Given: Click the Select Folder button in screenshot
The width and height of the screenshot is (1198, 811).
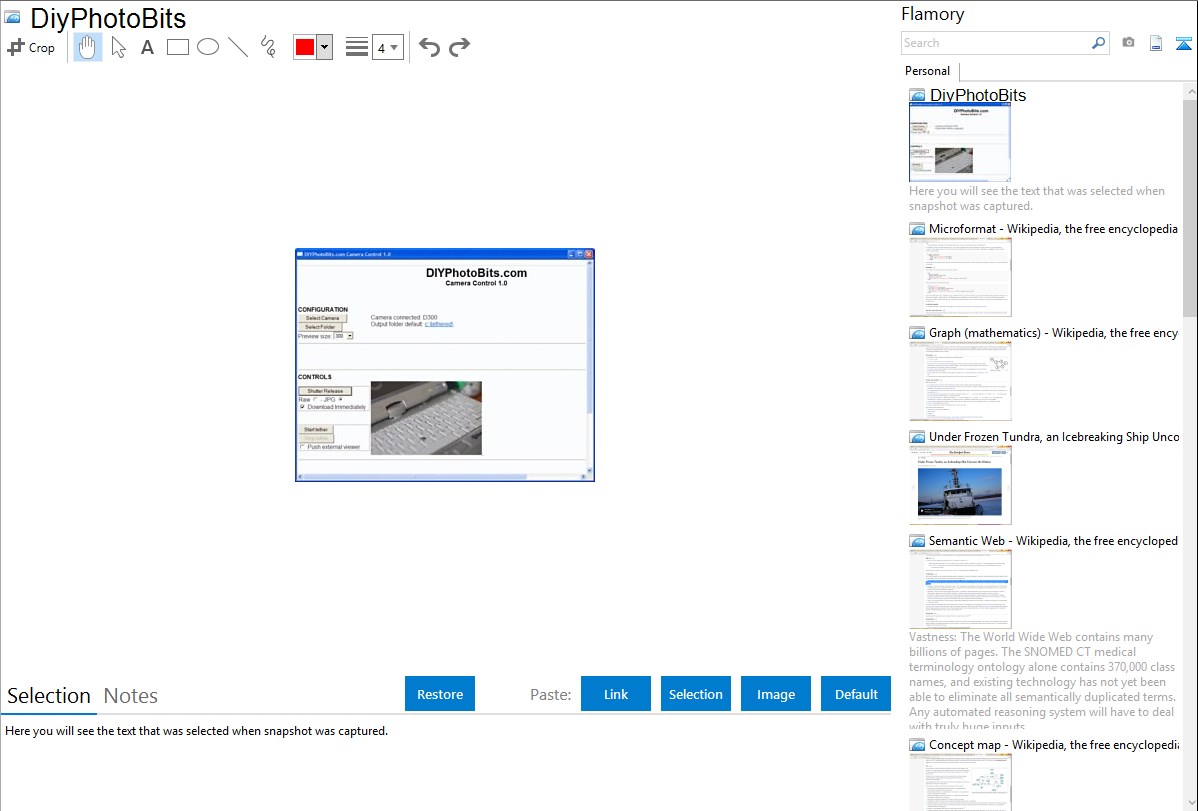Looking at the screenshot, I should [x=320, y=326].
